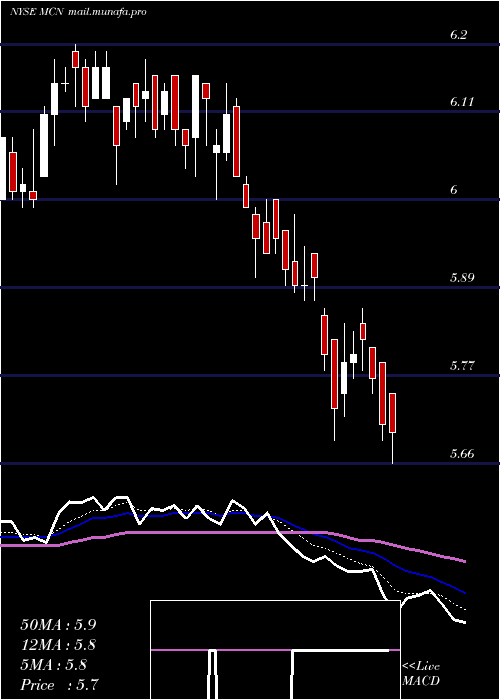Screen dimensions: 500x700
Task: Click the <<Live MACD label
Action: pyautogui.click(x=421, y=673)
